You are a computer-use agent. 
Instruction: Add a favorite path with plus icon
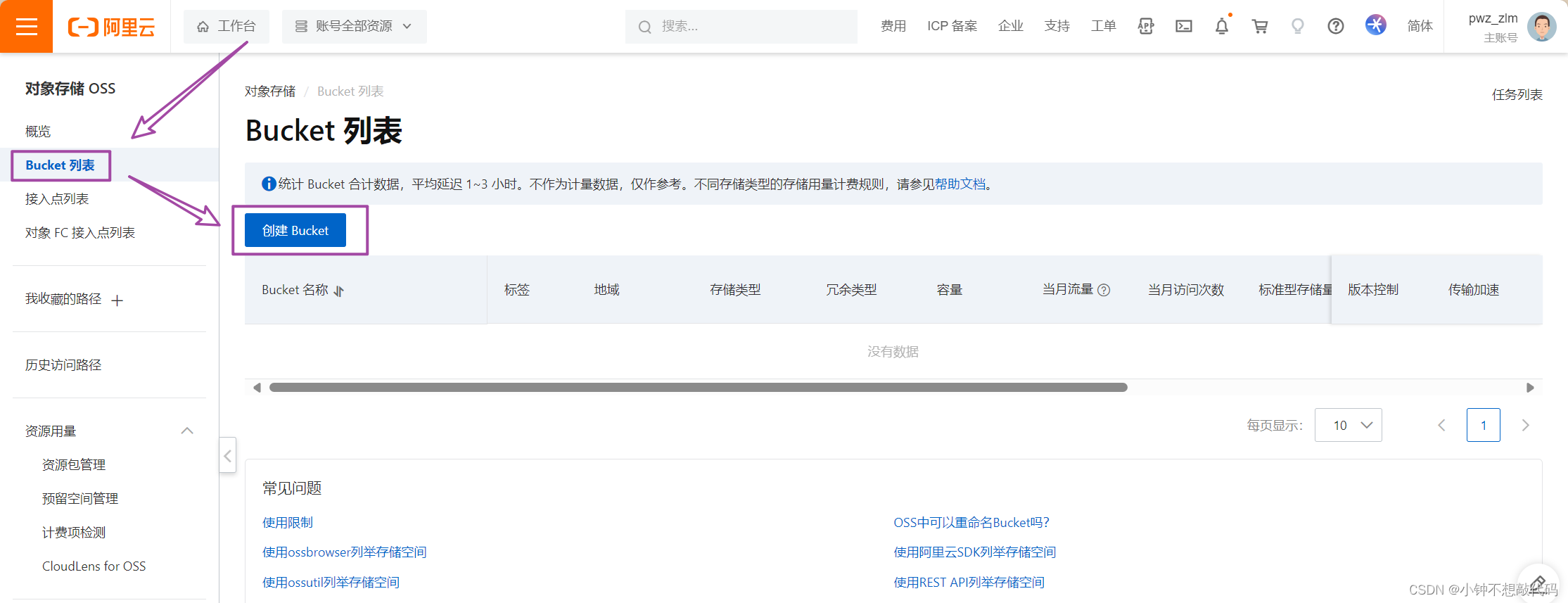117,300
